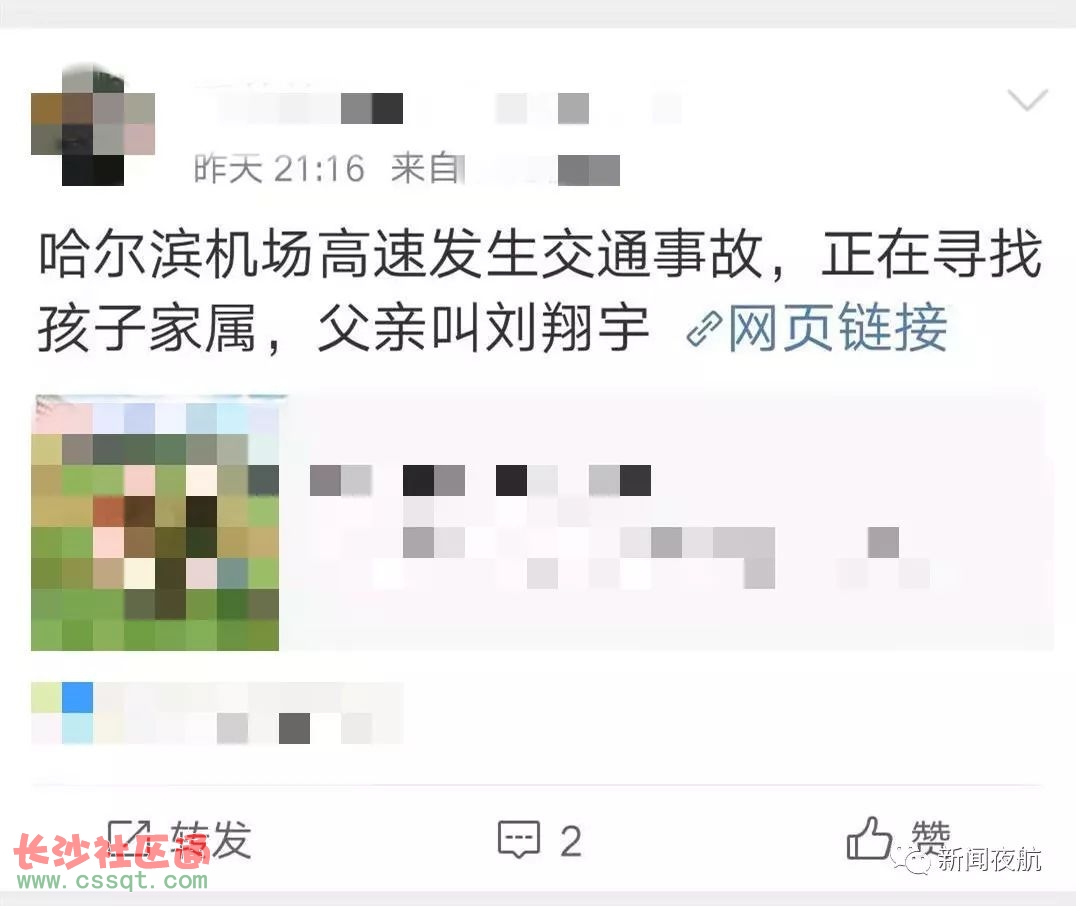Open the pixelated green link card thumbnail
1076x906 pixels.
[x=155, y=523]
